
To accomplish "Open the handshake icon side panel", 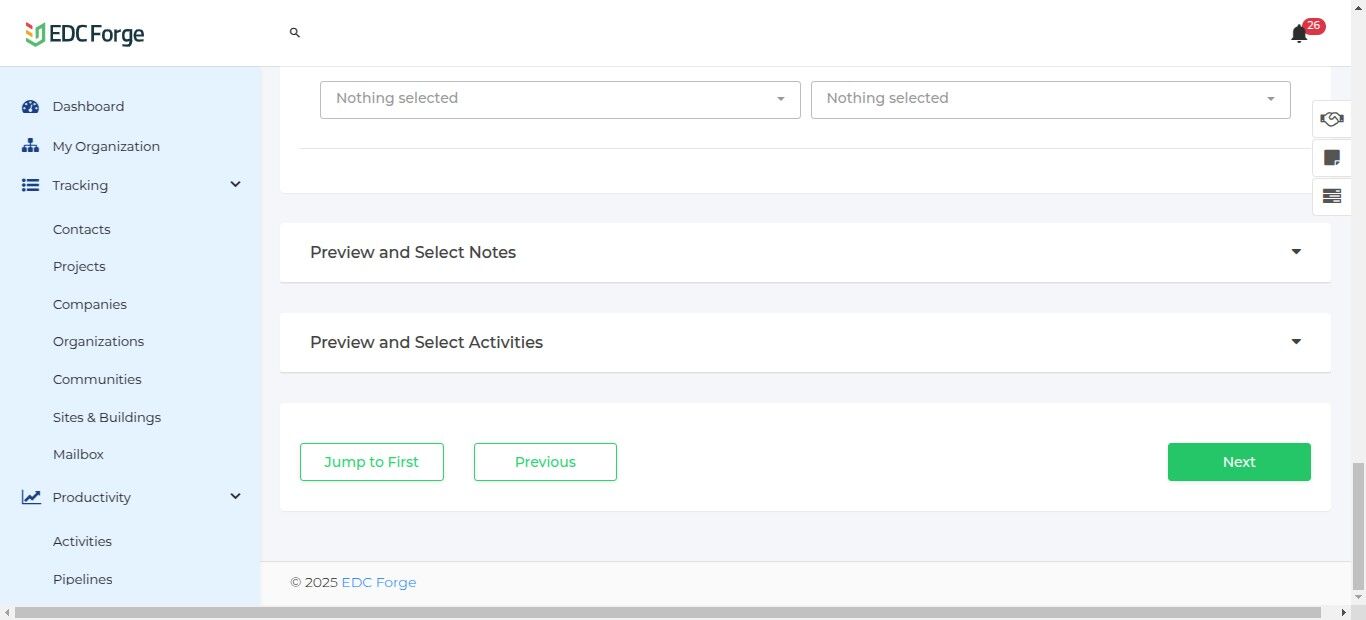I will 1331,119.
